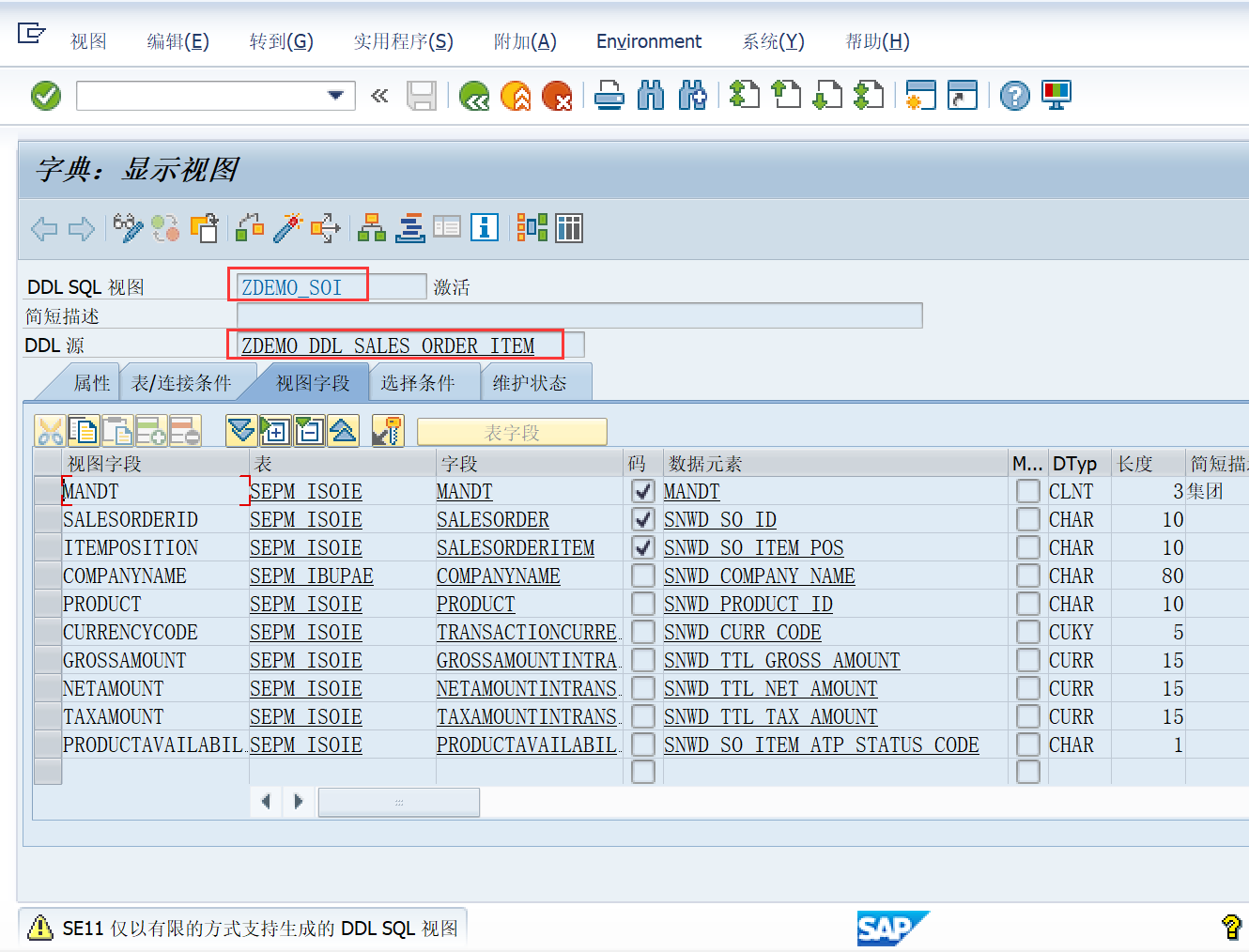Click the Cut scissors icon in table toolbar

[x=50, y=431]
